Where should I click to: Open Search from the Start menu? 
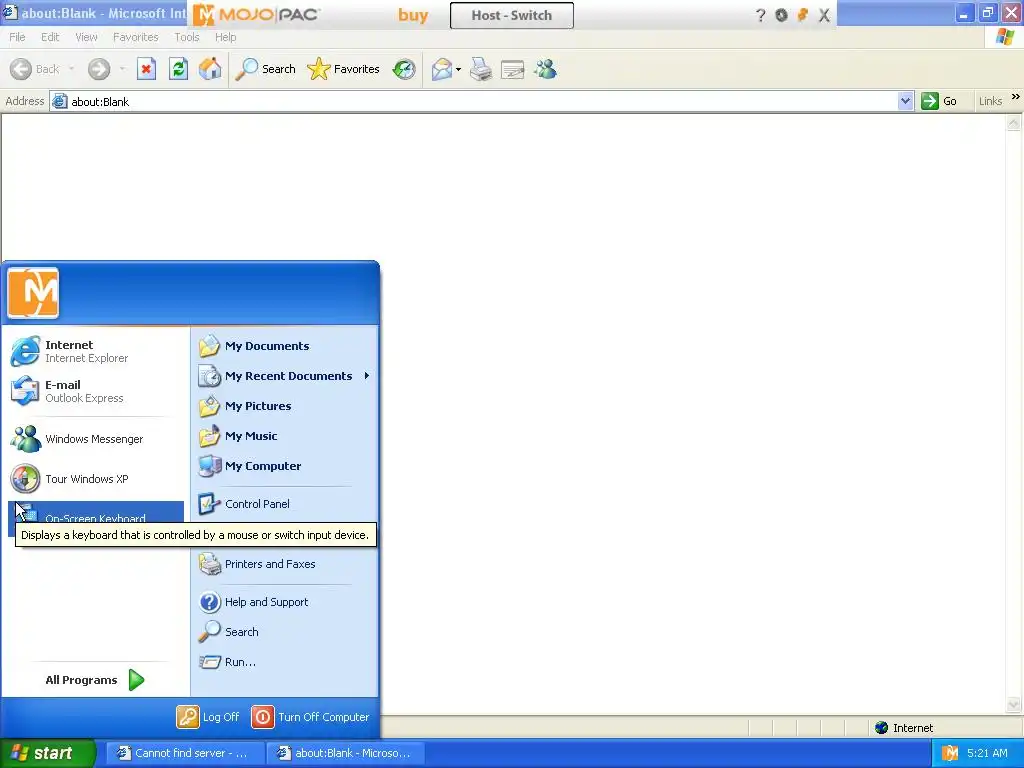284,632
